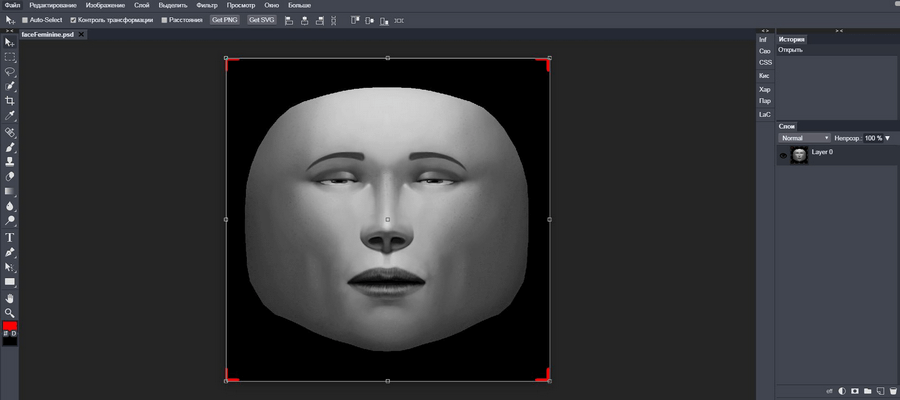Click the red foreground color swatch

tap(10, 326)
